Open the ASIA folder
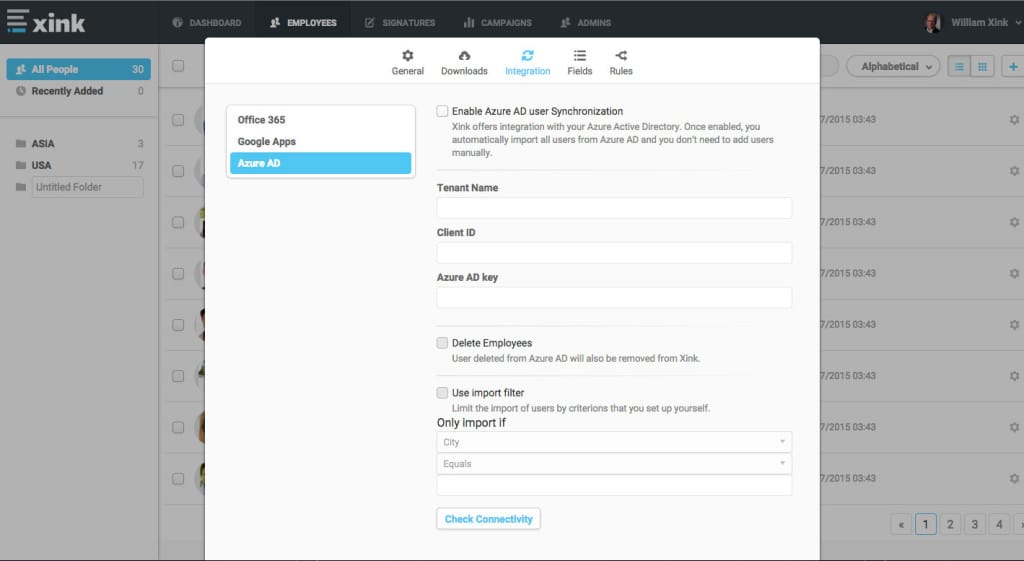 tap(78, 144)
